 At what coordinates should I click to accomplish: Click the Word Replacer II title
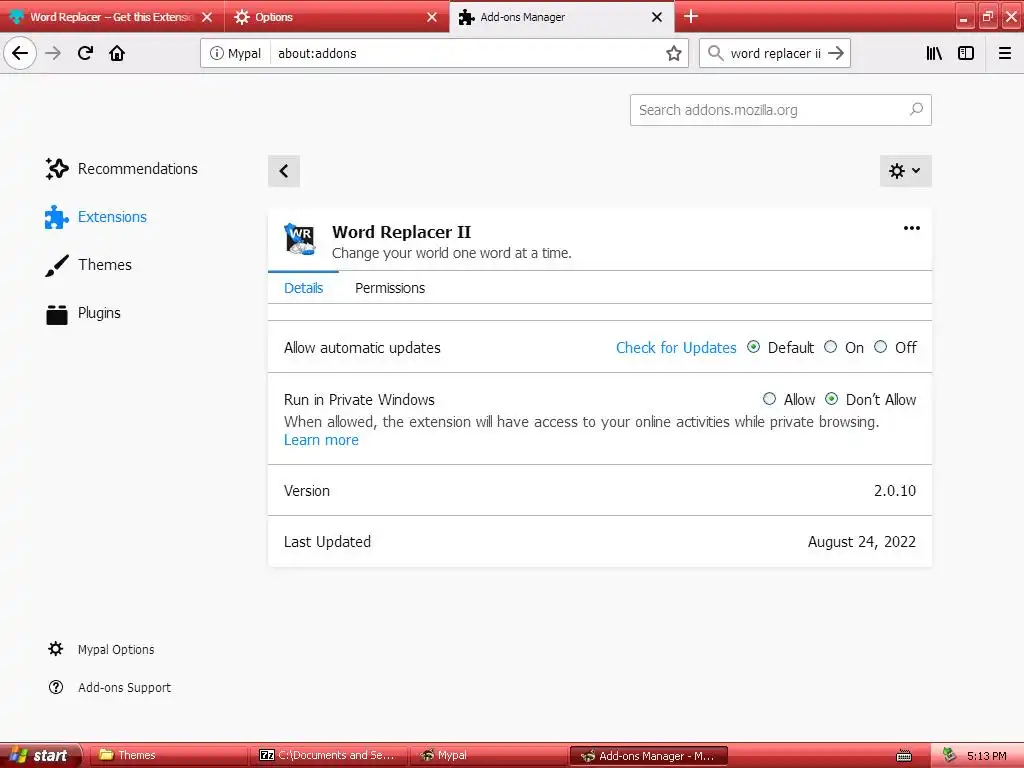[x=401, y=232]
